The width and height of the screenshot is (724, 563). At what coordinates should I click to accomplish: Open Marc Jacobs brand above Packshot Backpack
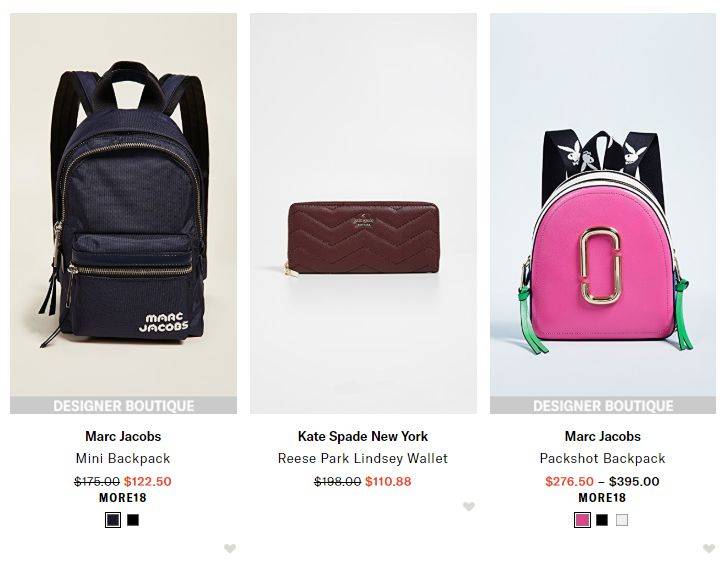(x=603, y=436)
